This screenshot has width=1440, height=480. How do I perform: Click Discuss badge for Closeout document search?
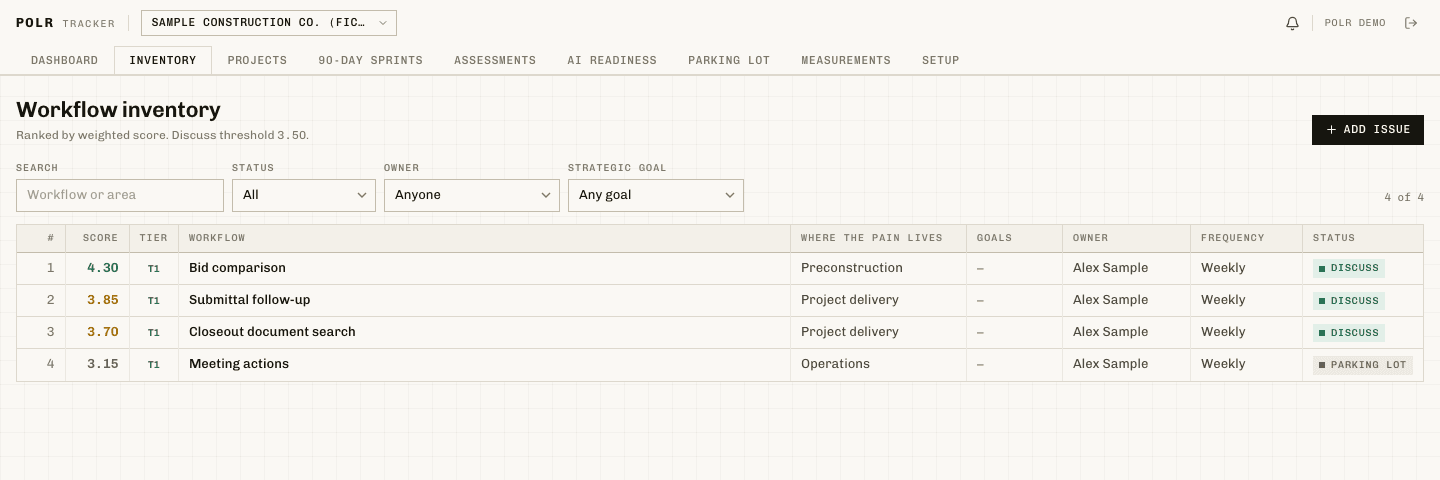pos(1349,332)
